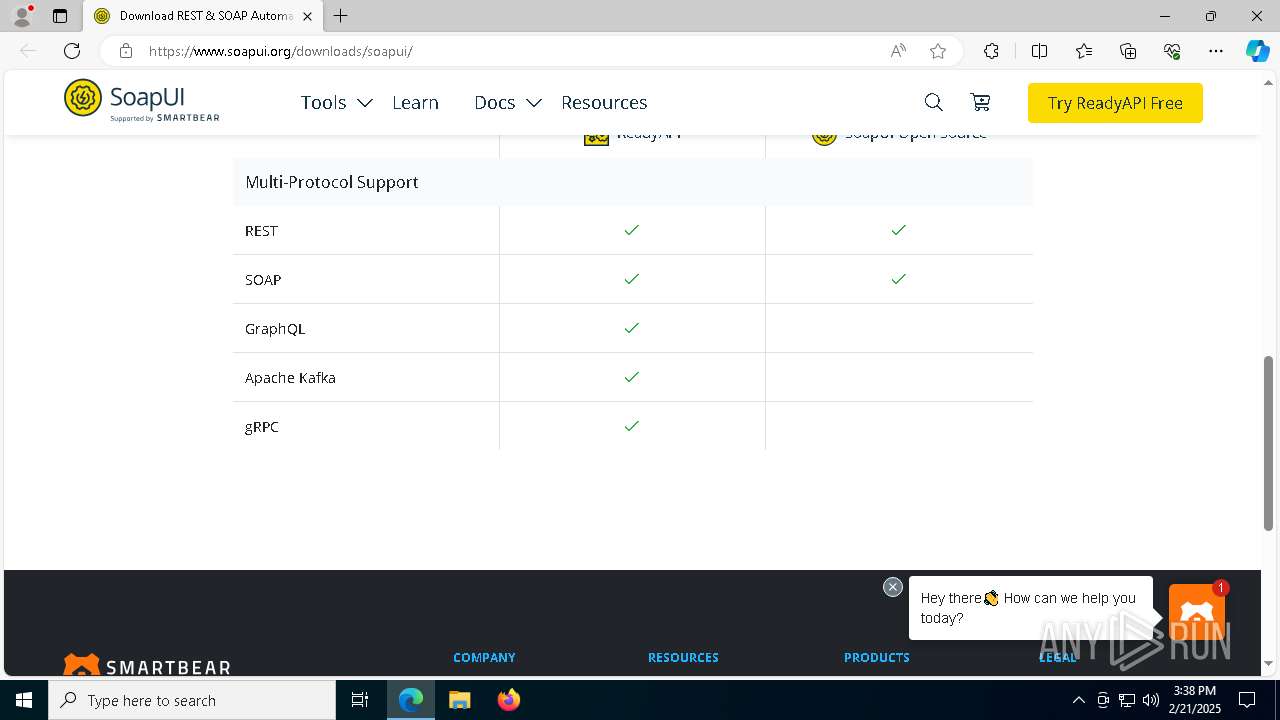Open the COMPANY footer heading

coord(484,657)
